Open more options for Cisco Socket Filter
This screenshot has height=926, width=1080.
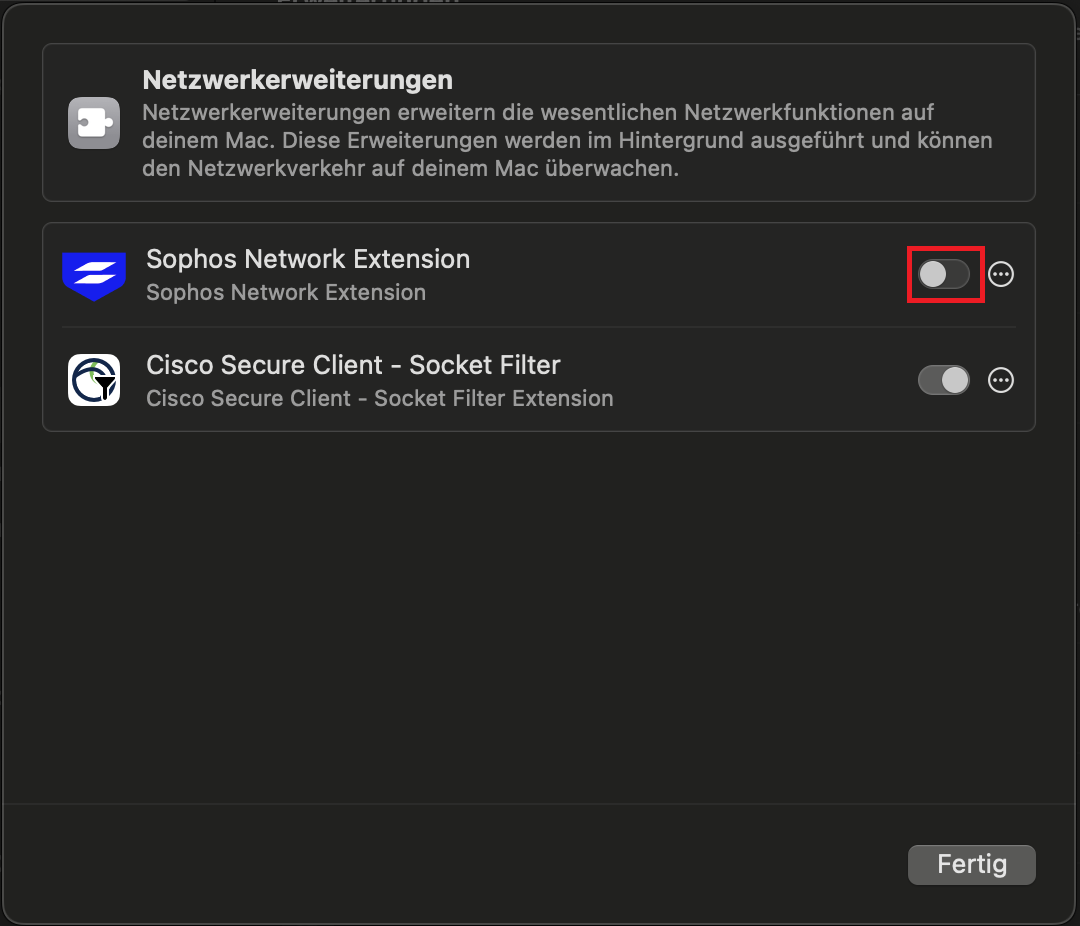pos(1001,380)
